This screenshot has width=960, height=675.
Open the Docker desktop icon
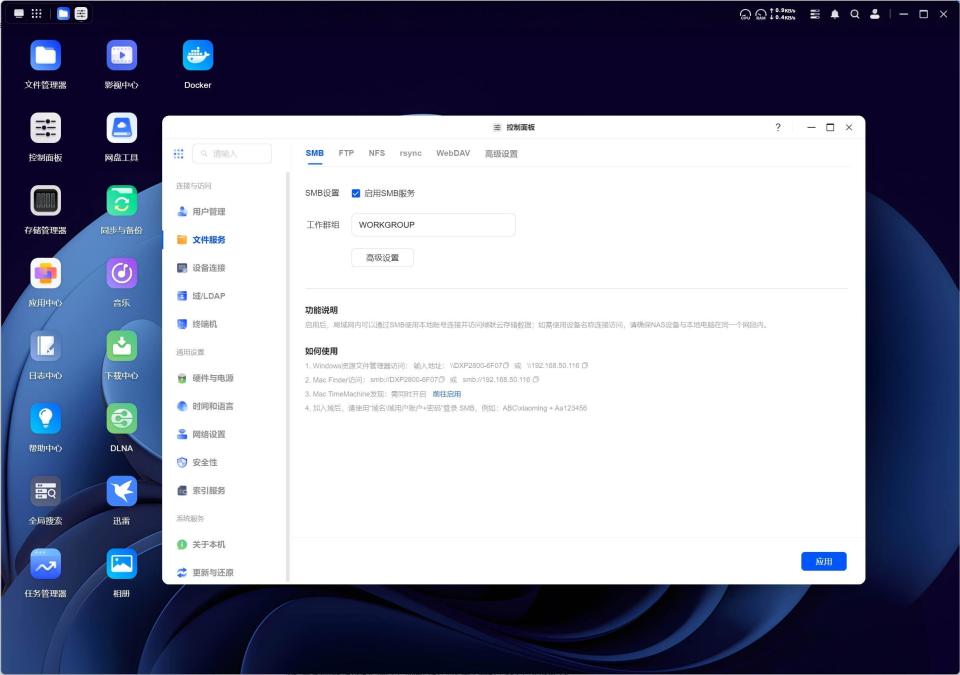pos(198,56)
